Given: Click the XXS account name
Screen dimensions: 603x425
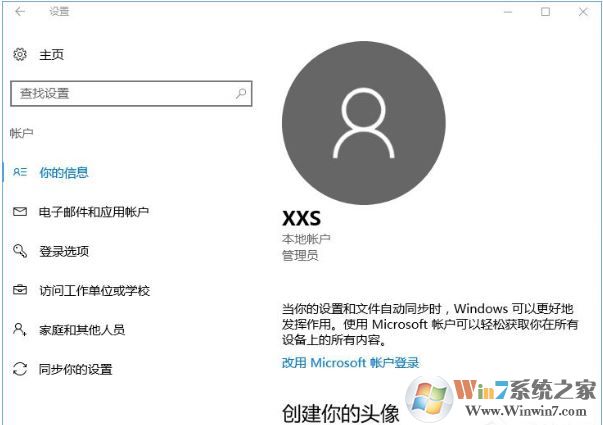Looking at the screenshot, I should tap(302, 219).
